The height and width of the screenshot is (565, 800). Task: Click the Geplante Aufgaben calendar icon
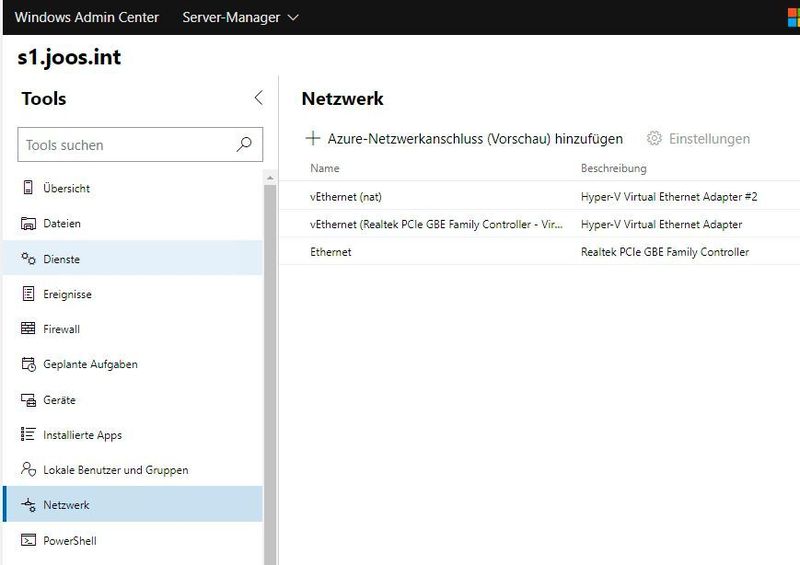pos(28,364)
